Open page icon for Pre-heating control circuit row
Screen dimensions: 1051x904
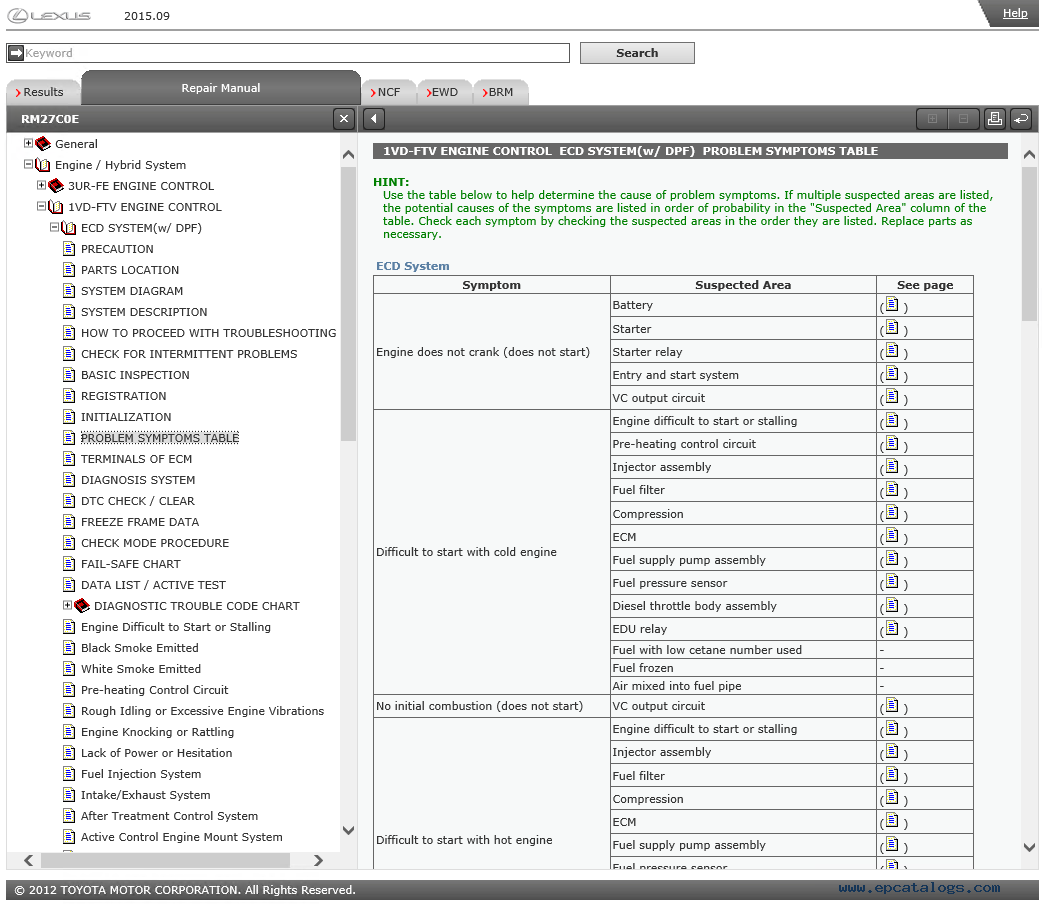(892, 442)
